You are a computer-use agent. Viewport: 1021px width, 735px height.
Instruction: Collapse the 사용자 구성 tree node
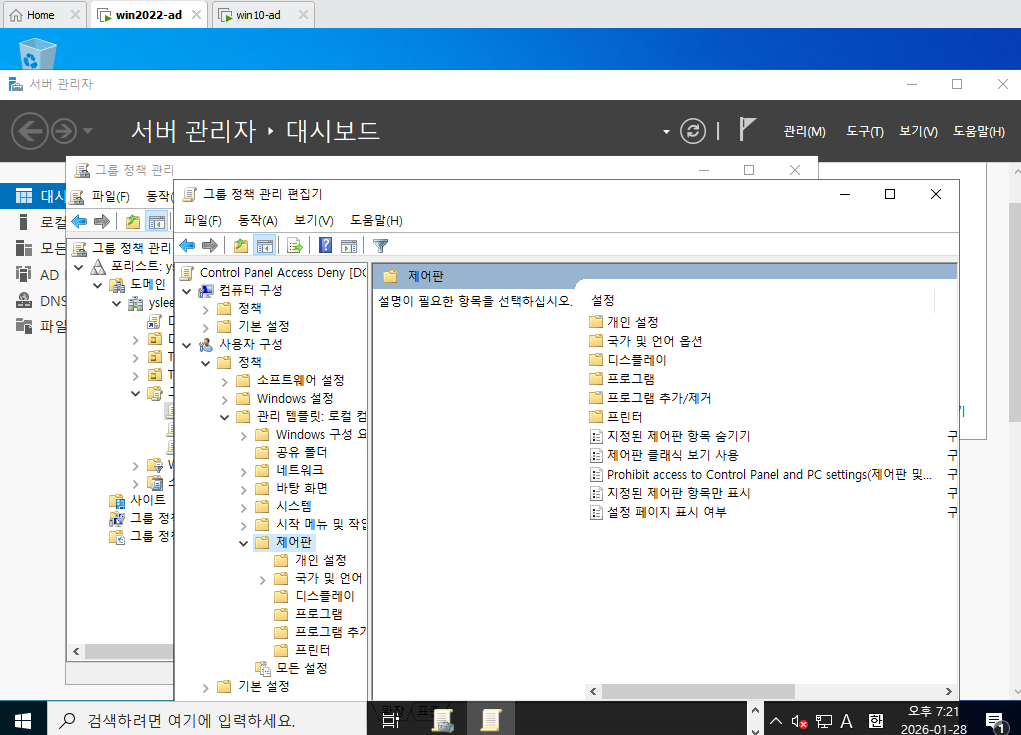tap(187, 345)
